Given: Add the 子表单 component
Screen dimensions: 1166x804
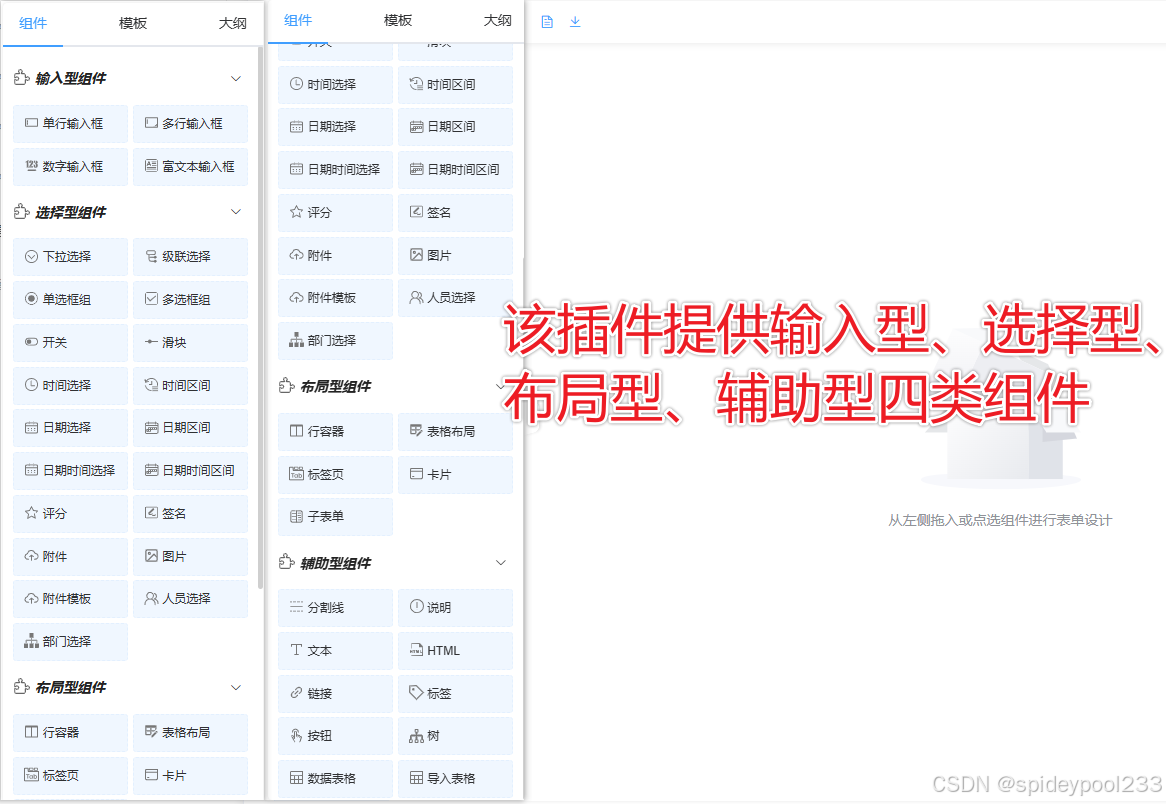Looking at the screenshot, I should (335, 517).
